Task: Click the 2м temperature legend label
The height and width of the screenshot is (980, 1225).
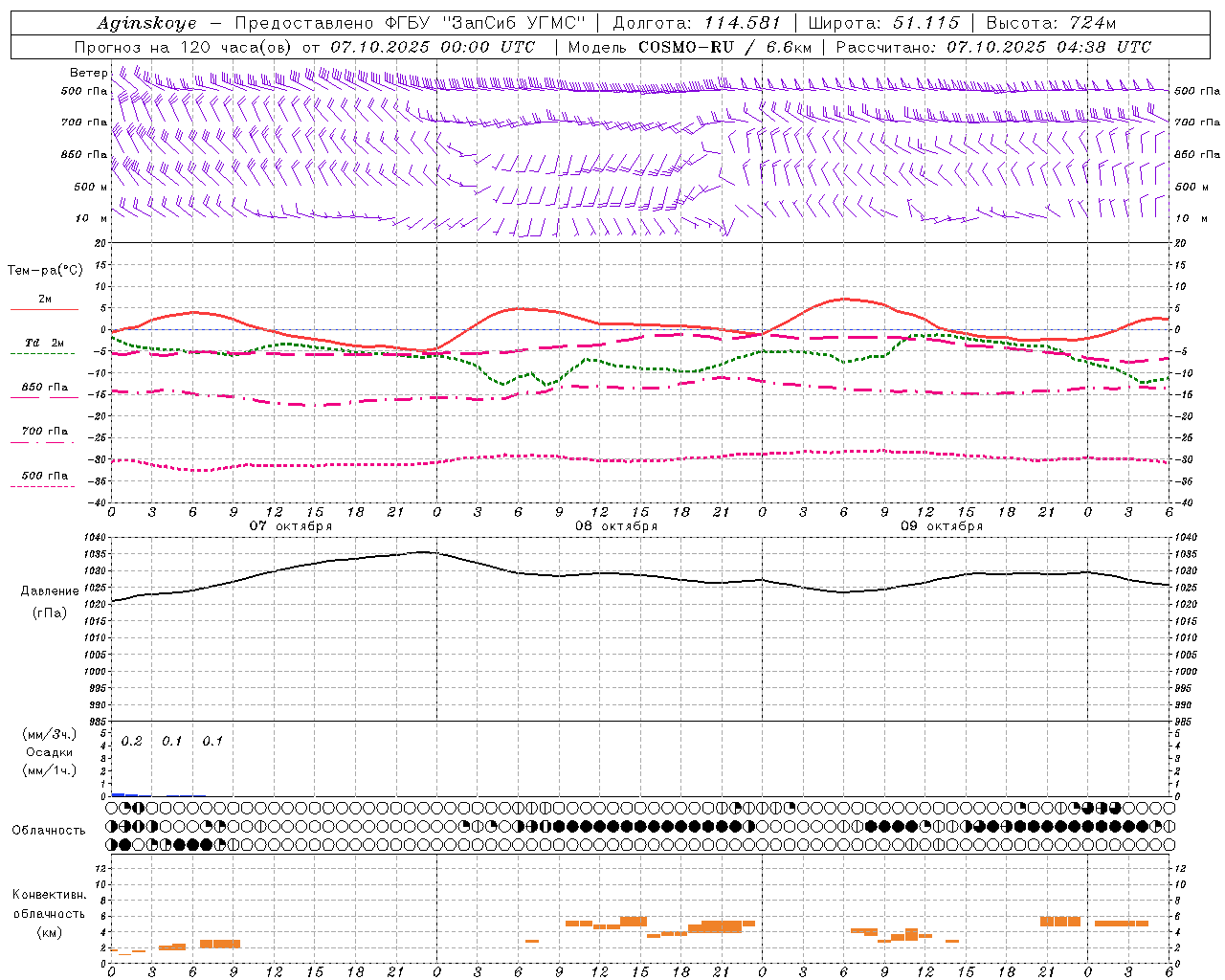Action: click(x=45, y=299)
